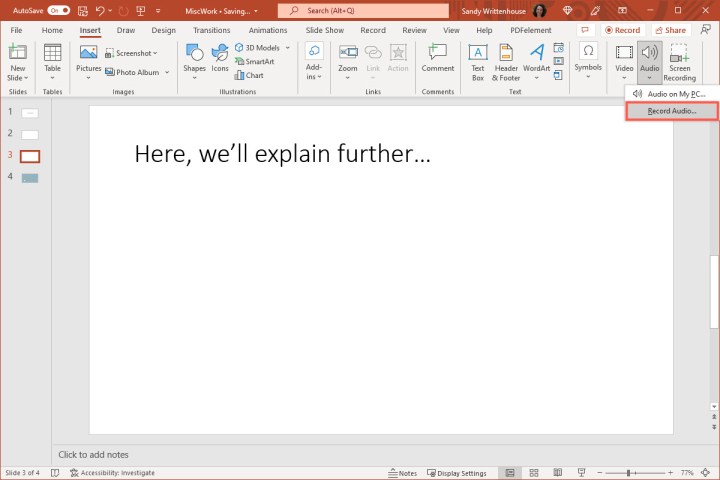The width and height of the screenshot is (720, 480).
Task: Open the Animations tab
Action: pyautogui.click(x=268, y=30)
